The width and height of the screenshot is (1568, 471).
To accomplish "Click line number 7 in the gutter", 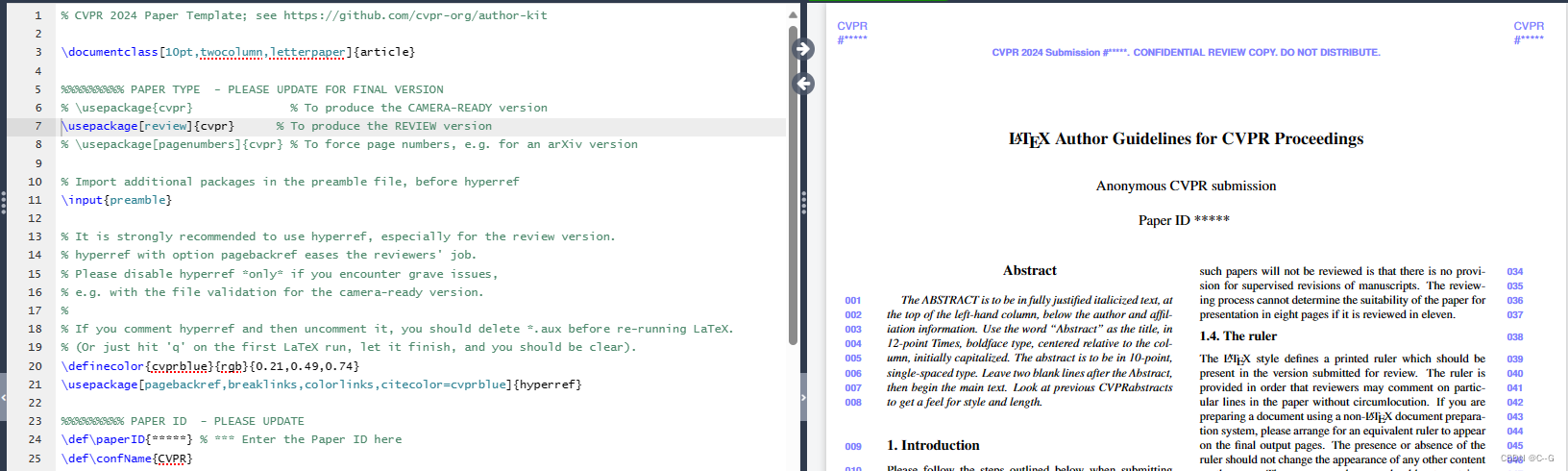I will click(38, 126).
